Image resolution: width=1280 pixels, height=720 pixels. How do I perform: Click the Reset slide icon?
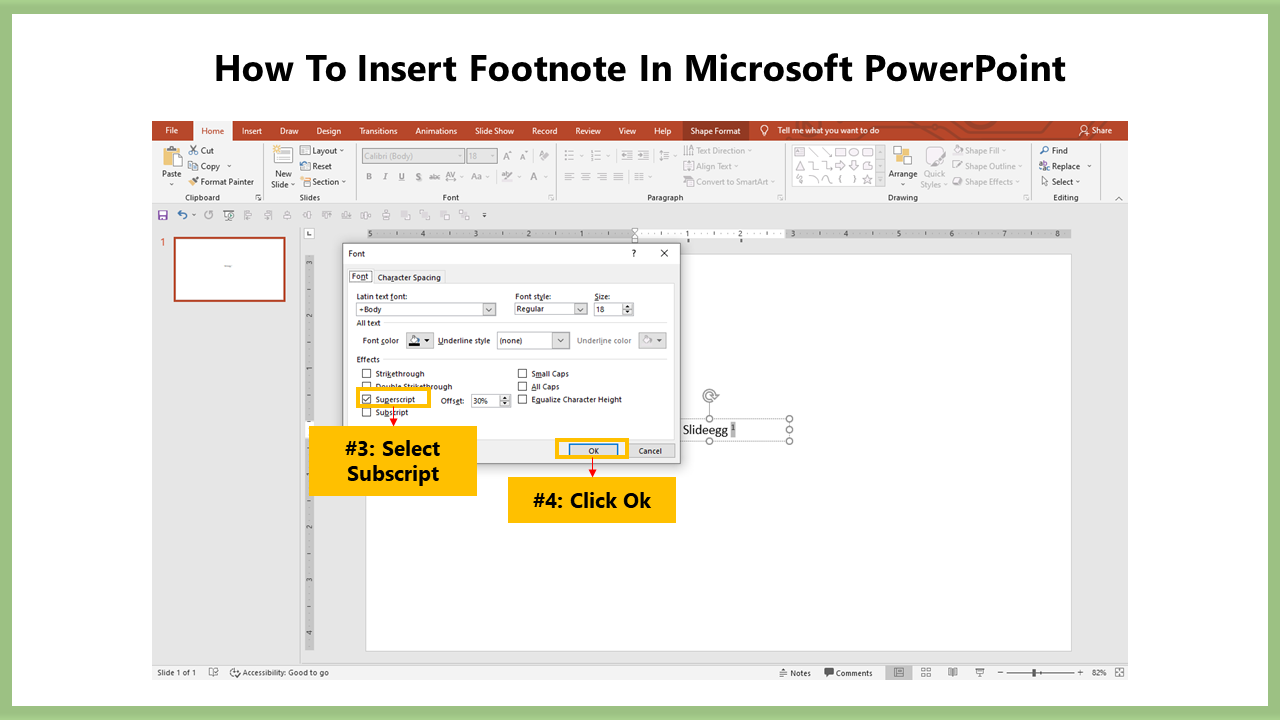305,166
